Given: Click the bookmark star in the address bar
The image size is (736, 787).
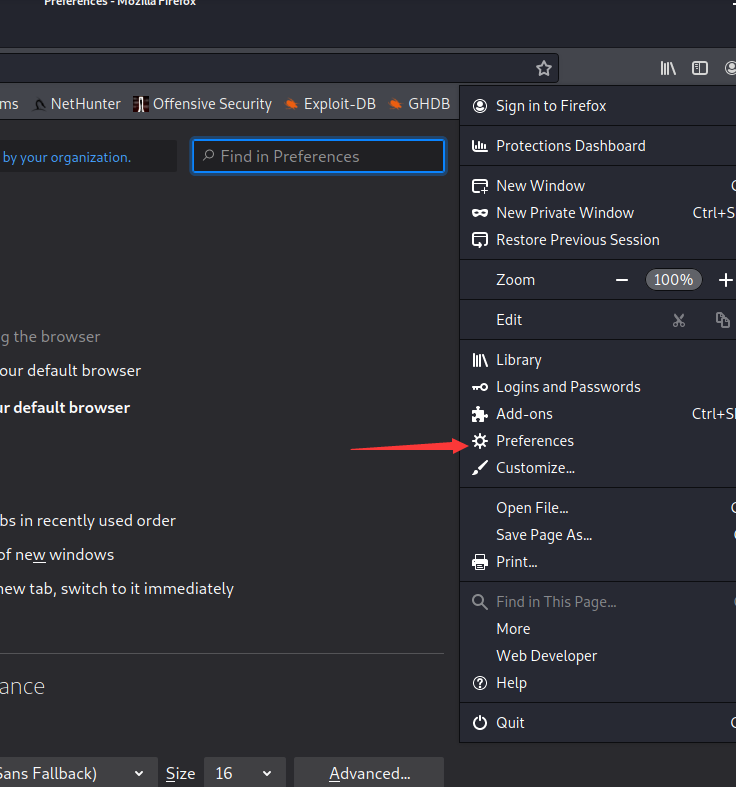Looking at the screenshot, I should (x=543, y=68).
